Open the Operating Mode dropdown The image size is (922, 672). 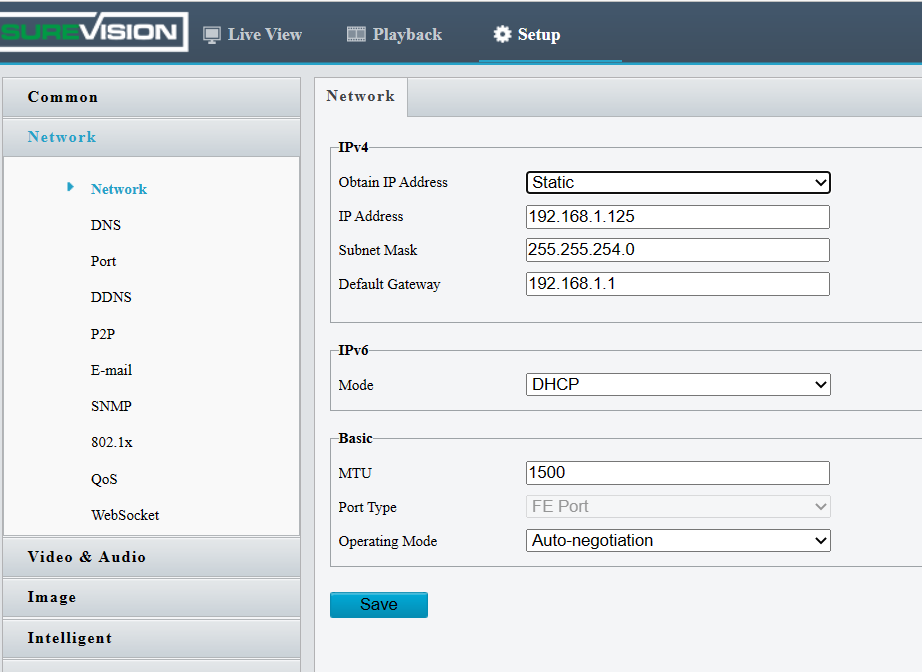(678, 541)
